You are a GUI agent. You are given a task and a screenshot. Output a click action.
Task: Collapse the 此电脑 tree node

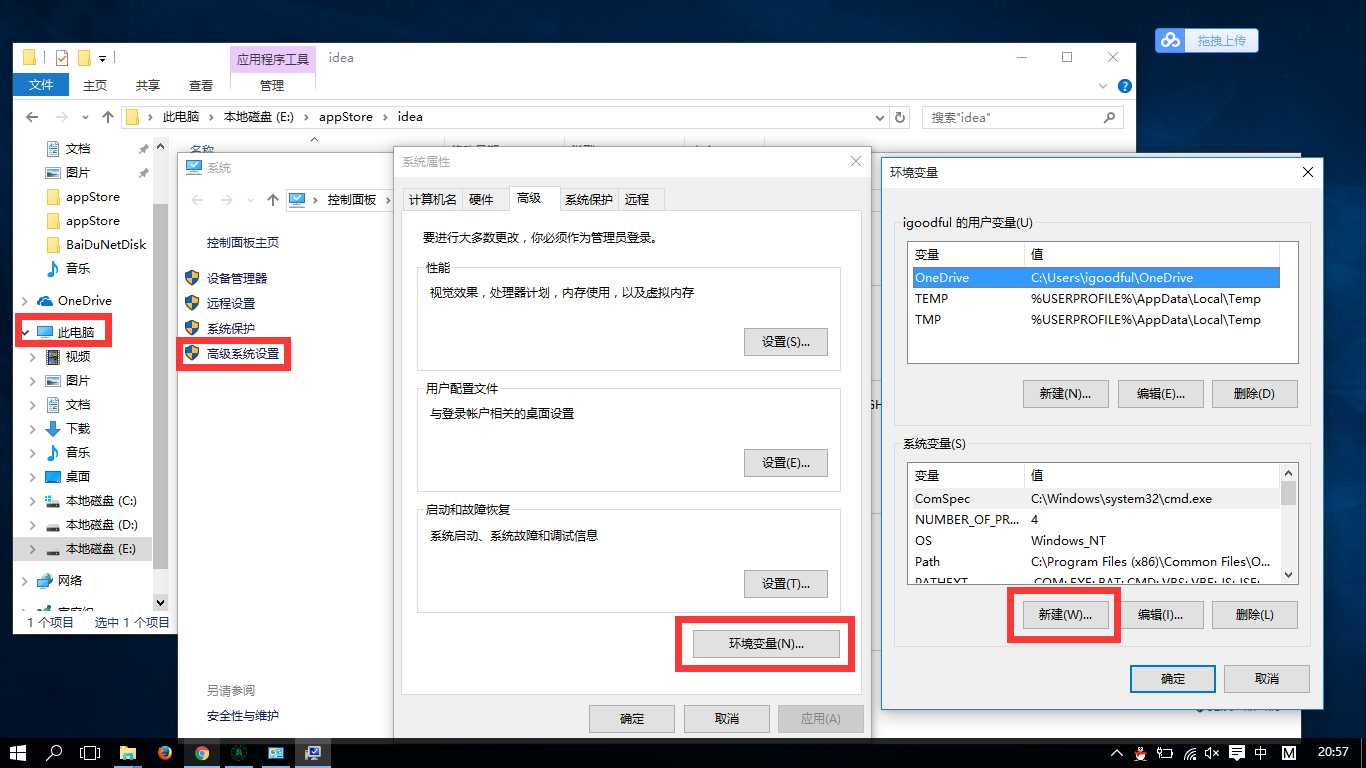[25, 331]
